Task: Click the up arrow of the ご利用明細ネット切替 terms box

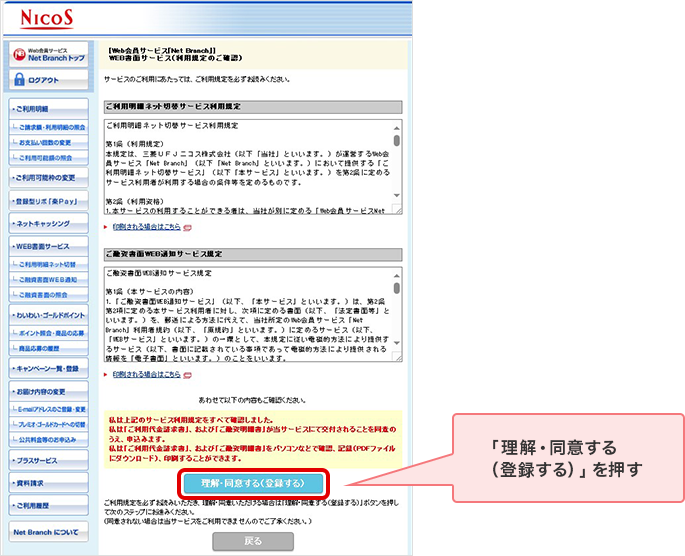Action: coord(396,128)
